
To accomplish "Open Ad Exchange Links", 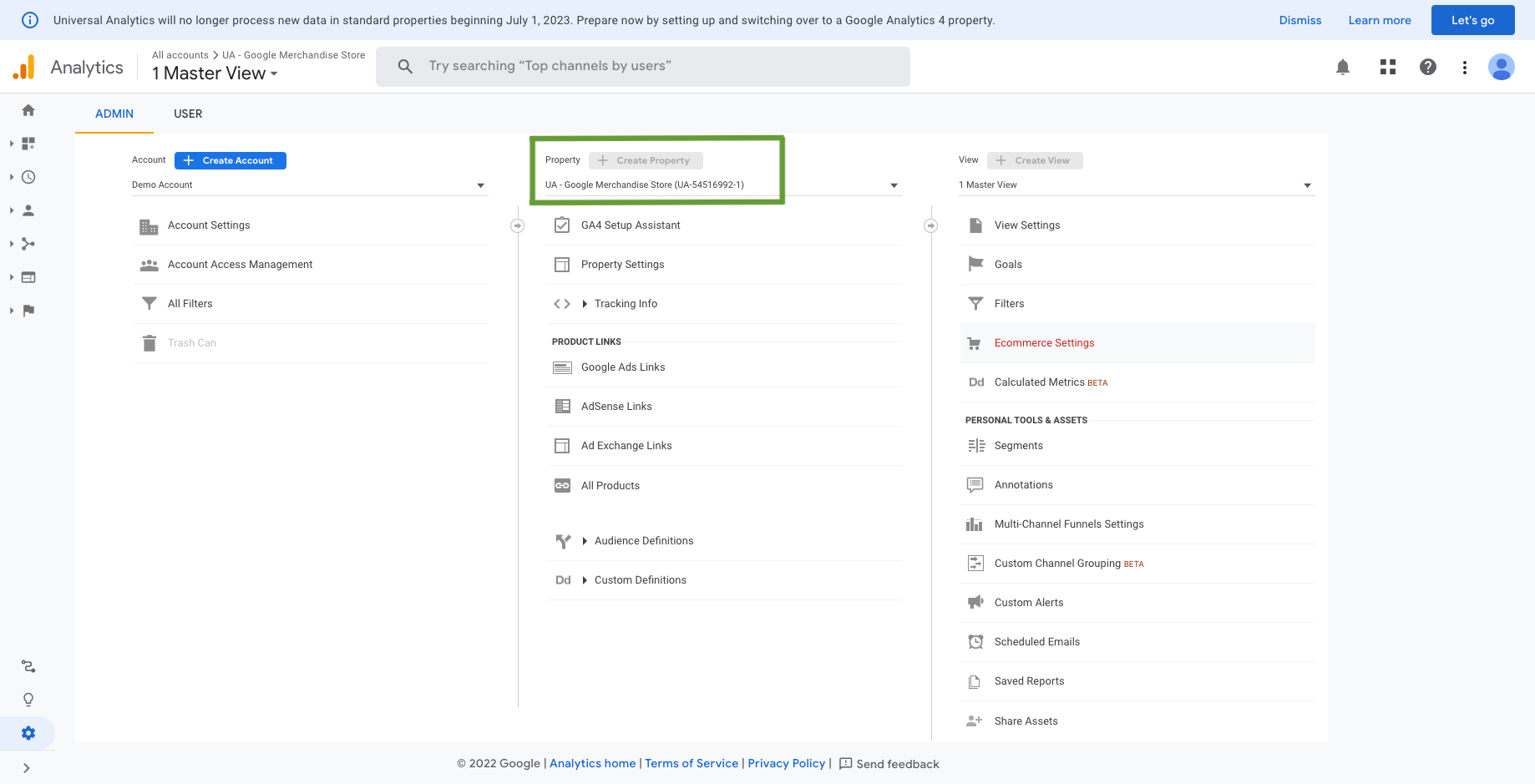I will pos(626,446).
